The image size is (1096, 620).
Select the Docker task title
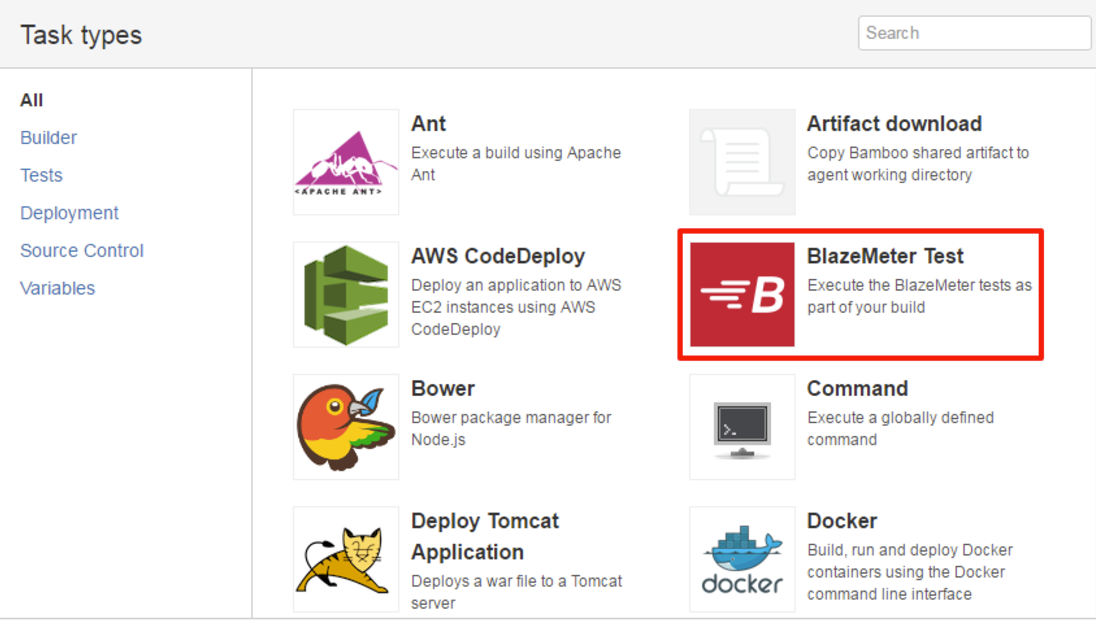842,521
